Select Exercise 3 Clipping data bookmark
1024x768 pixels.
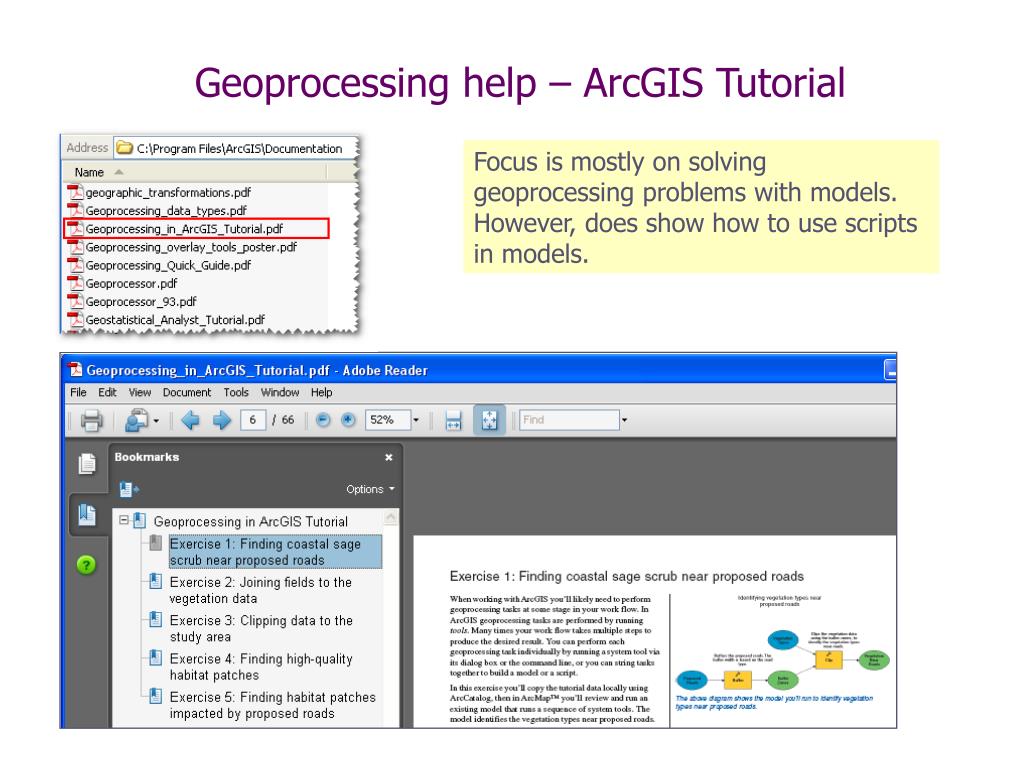point(261,628)
